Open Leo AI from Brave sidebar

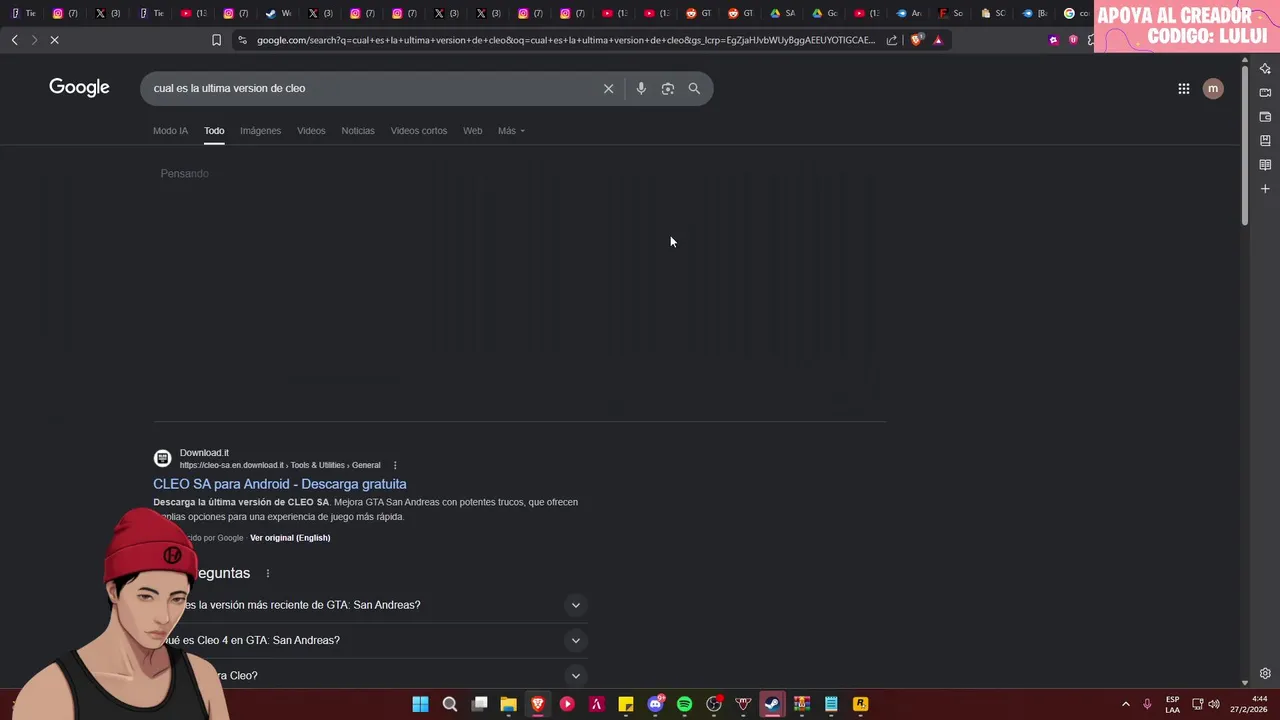click(1265, 69)
